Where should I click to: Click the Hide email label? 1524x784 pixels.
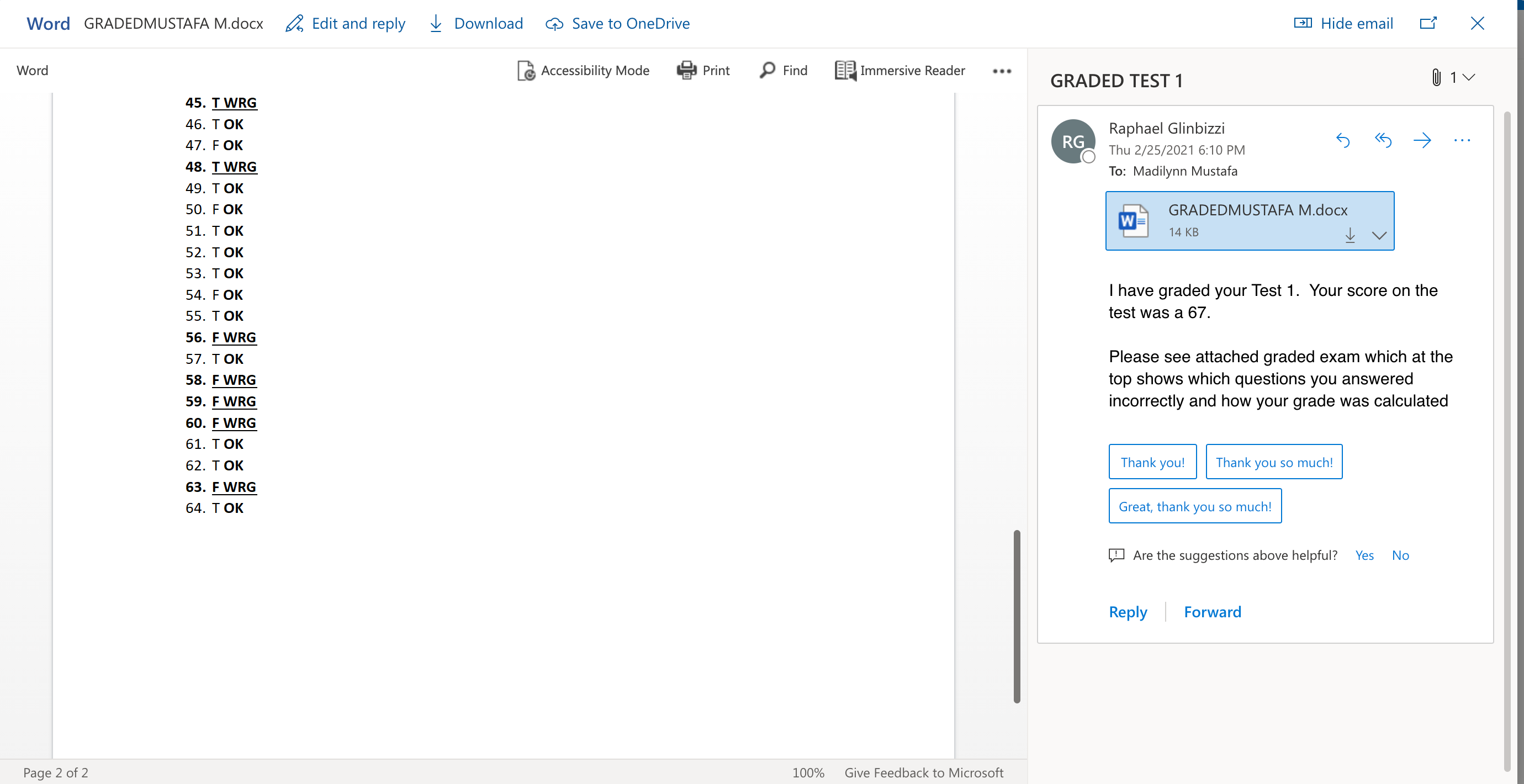coord(1357,24)
